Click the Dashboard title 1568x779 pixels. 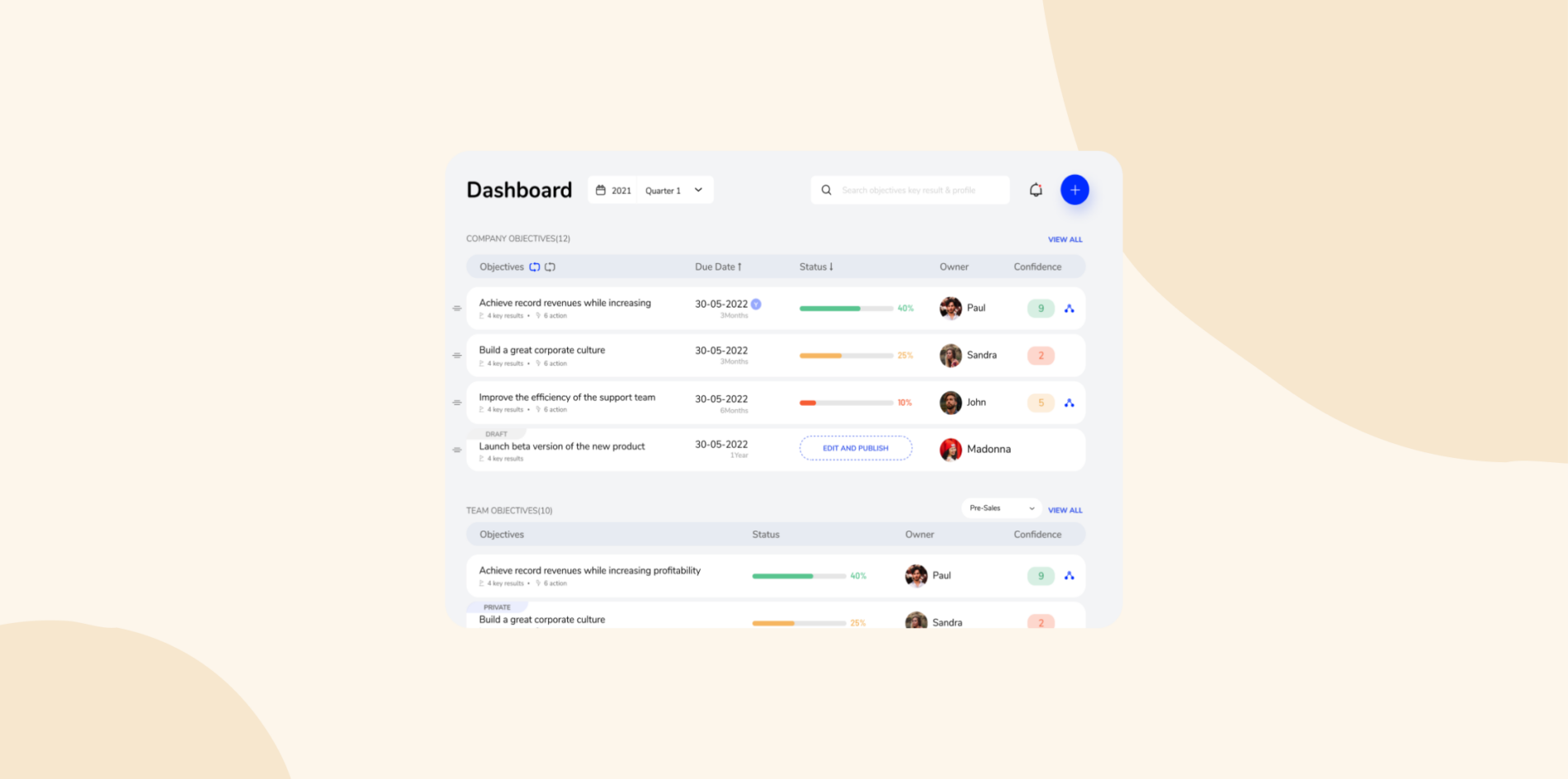519,190
